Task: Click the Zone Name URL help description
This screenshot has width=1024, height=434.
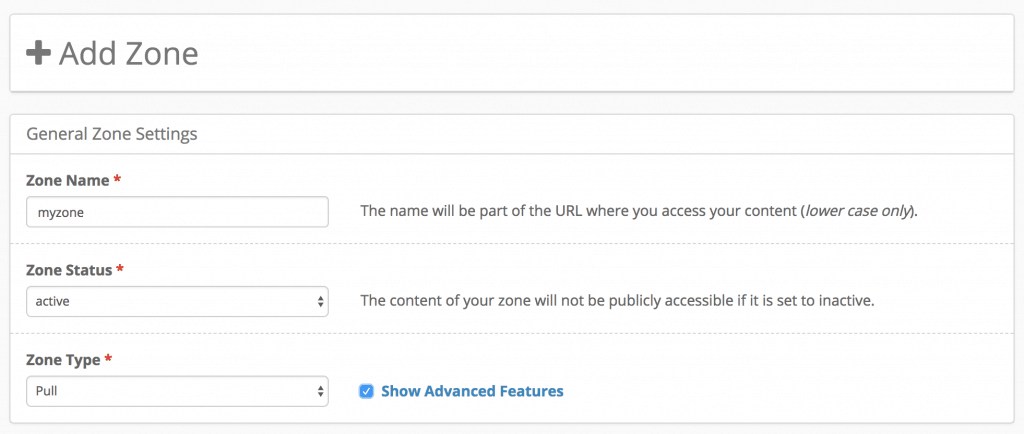Action: tap(580, 212)
